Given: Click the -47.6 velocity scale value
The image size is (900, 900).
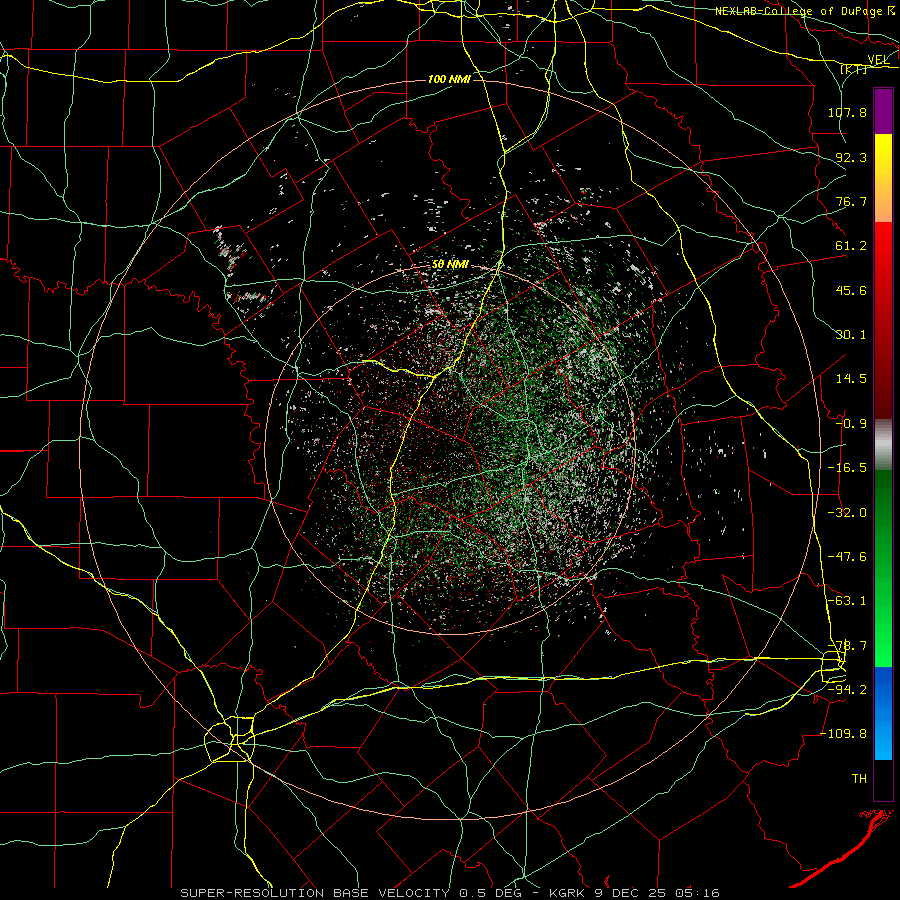Looking at the screenshot, I should (x=847, y=557).
